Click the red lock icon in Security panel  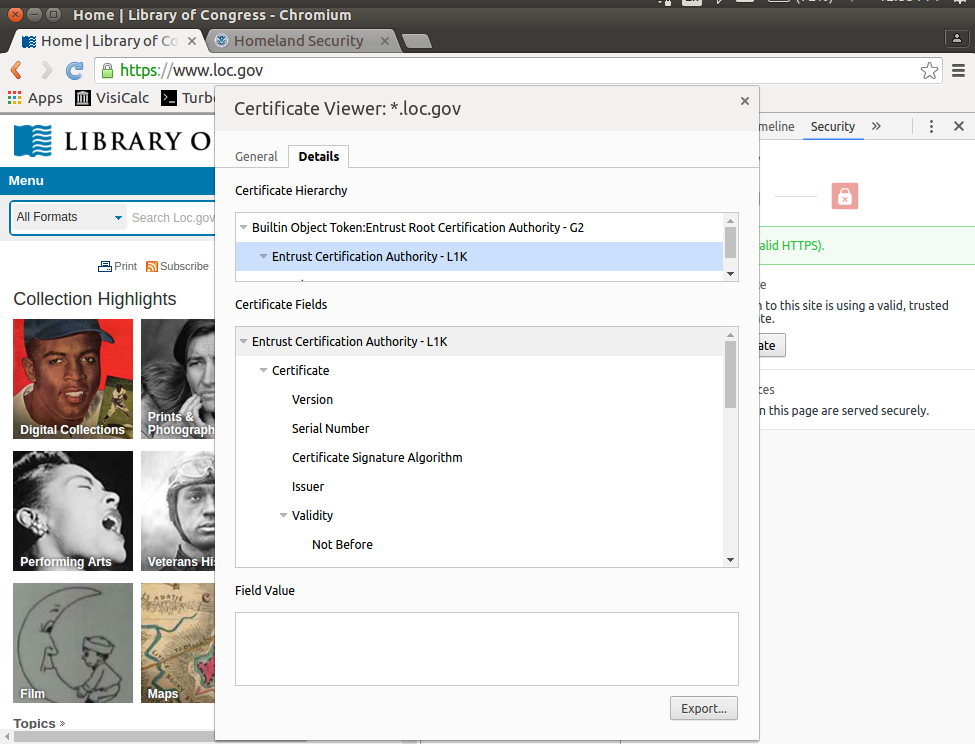pyautogui.click(x=844, y=196)
